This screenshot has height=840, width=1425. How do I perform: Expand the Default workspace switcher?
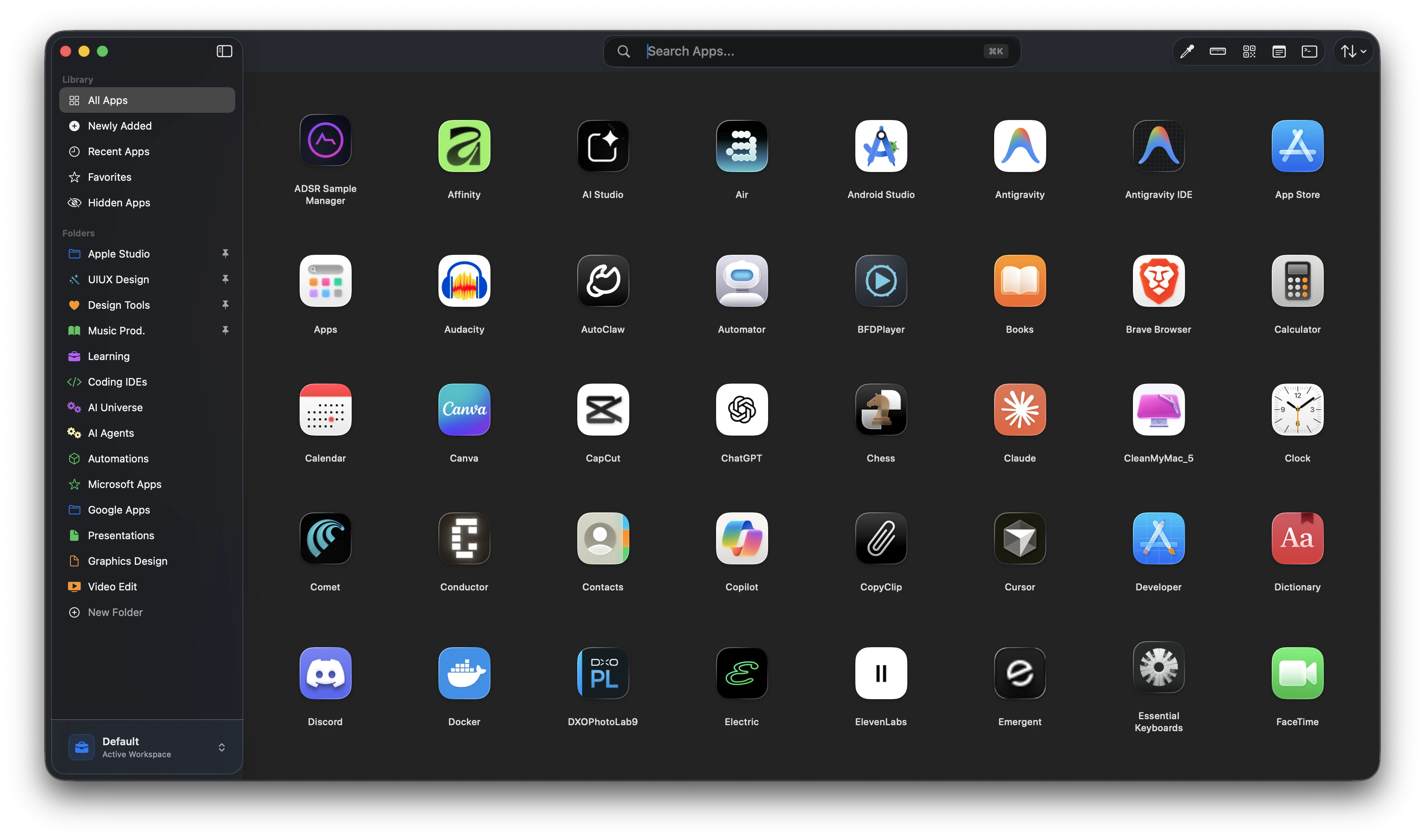(x=147, y=747)
